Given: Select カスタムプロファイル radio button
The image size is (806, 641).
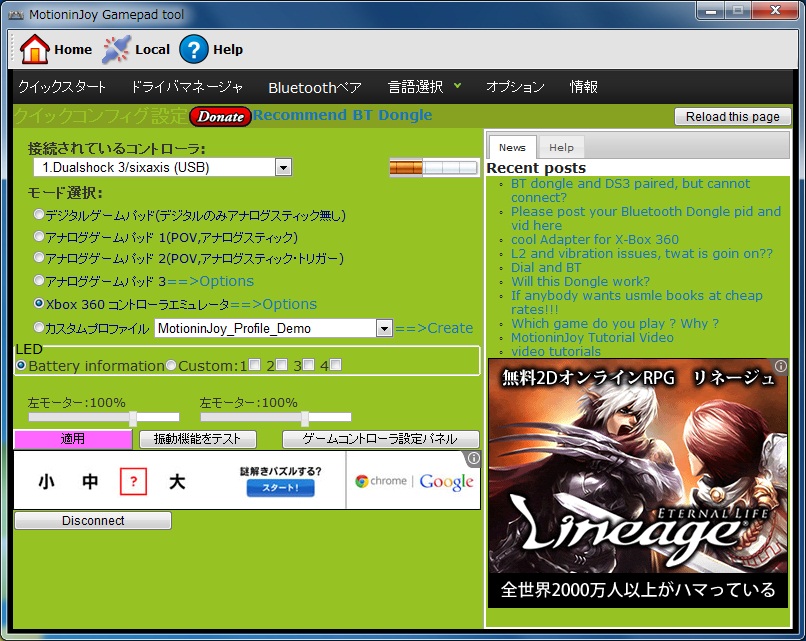Looking at the screenshot, I should (39, 327).
